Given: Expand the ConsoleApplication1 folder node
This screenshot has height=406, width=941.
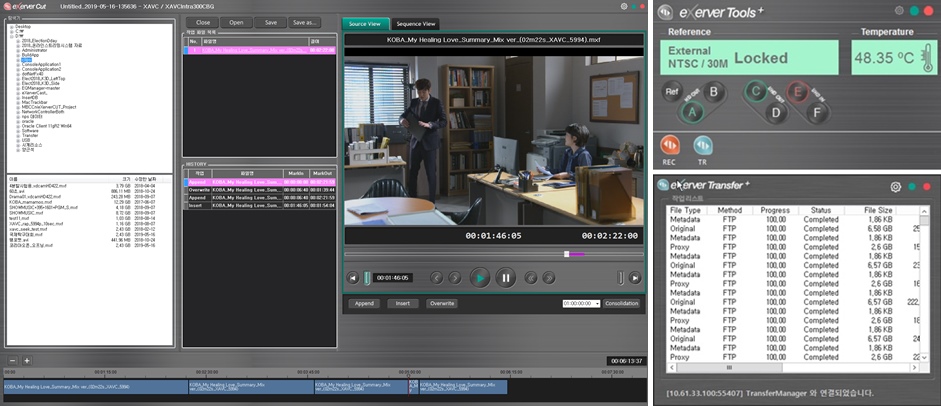Looking at the screenshot, I should click(20, 64).
